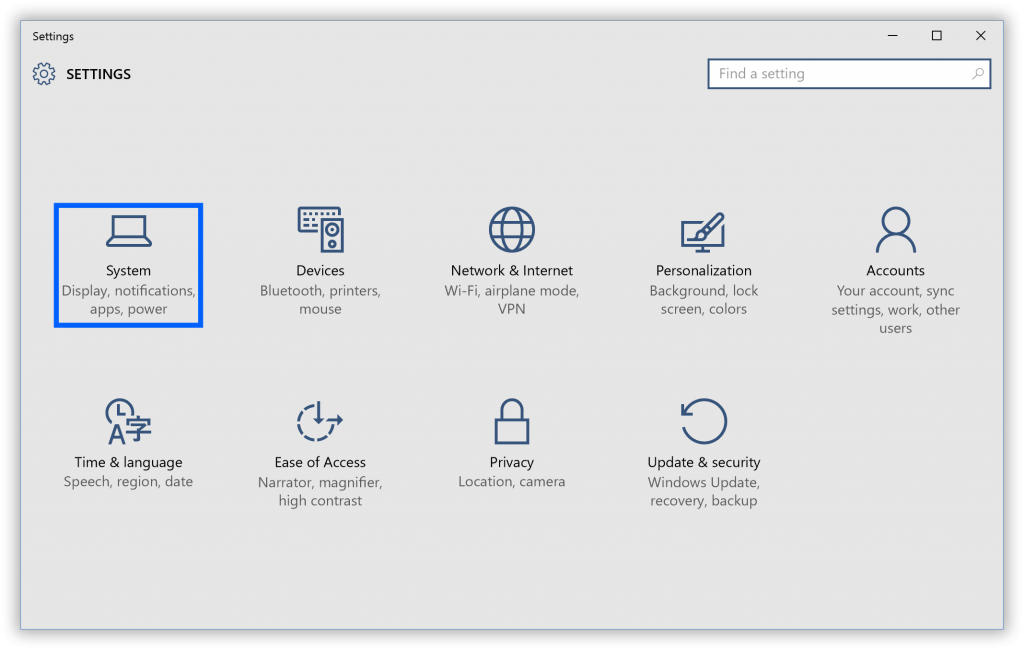This screenshot has height=650, width=1024.
Task: Minimize the Settings window
Action: click(892, 36)
